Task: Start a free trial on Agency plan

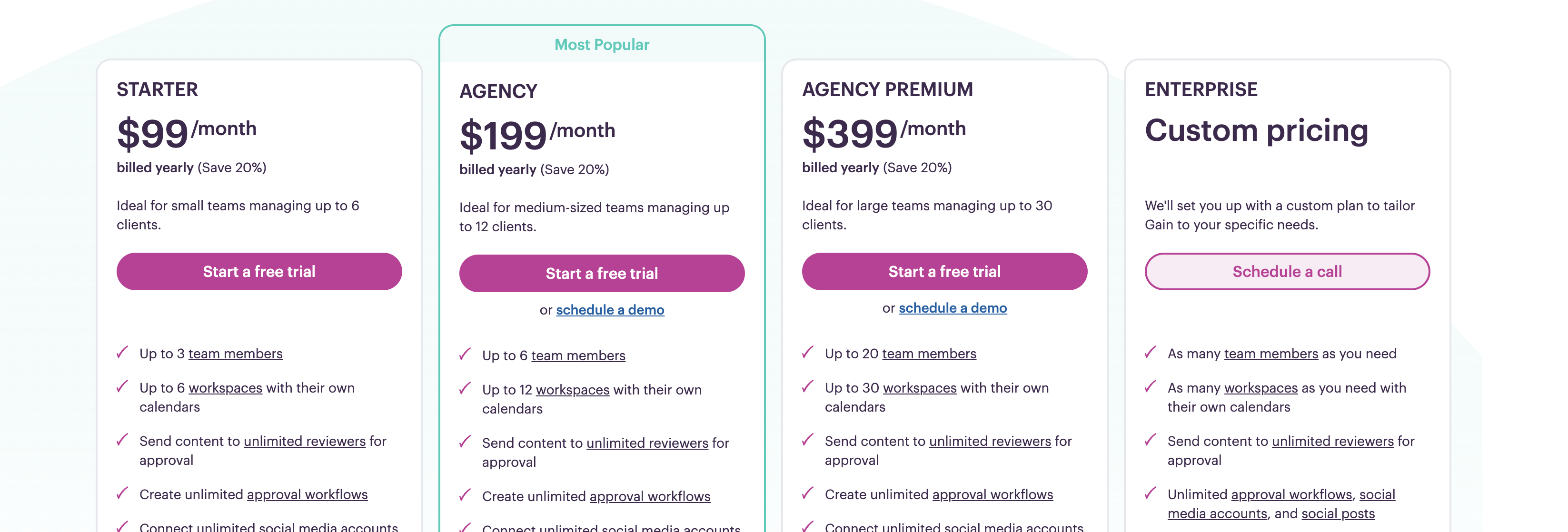Action: point(602,273)
